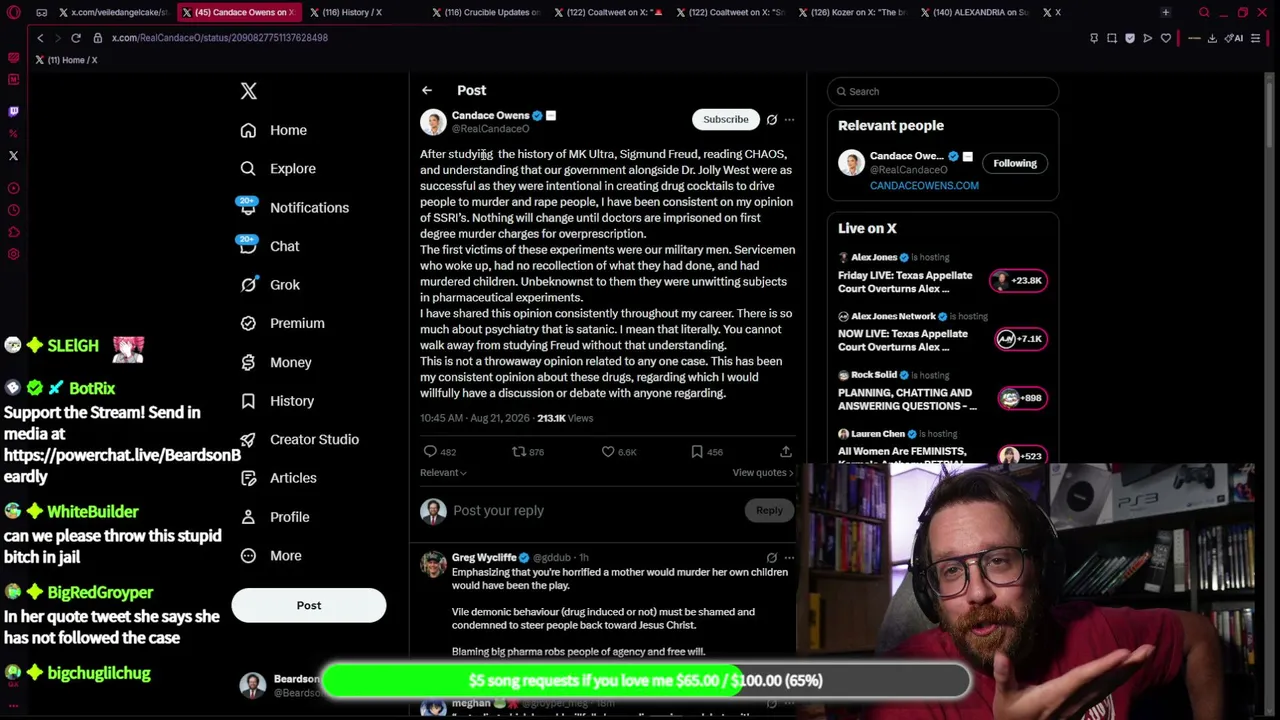
Task: Toggle the Following button for Candace Owens
Action: 1015,163
